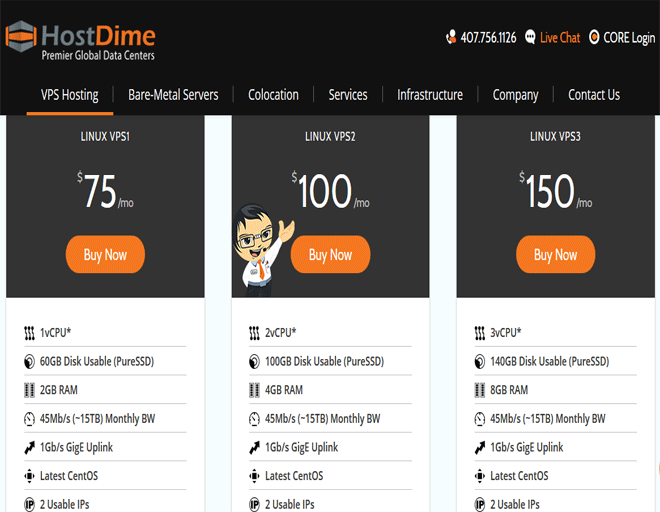Open the Company menu

coord(515,95)
